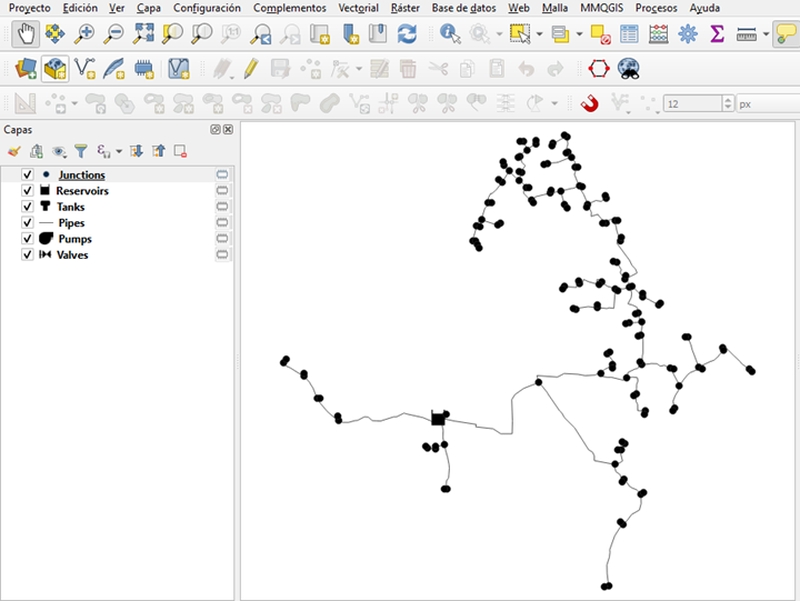
Task: Select the Measure Line ruler tool
Action: pyautogui.click(x=746, y=34)
